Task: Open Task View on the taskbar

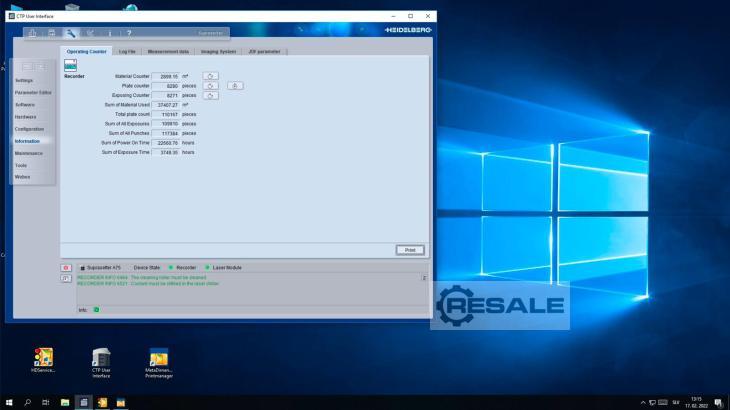Action: [x=46, y=403]
